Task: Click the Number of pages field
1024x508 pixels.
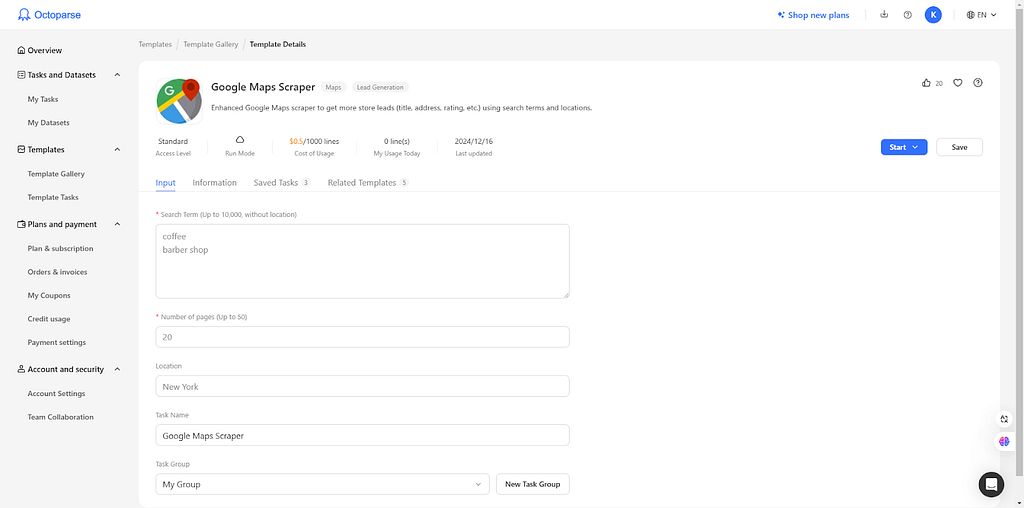Action: coord(362,337)
